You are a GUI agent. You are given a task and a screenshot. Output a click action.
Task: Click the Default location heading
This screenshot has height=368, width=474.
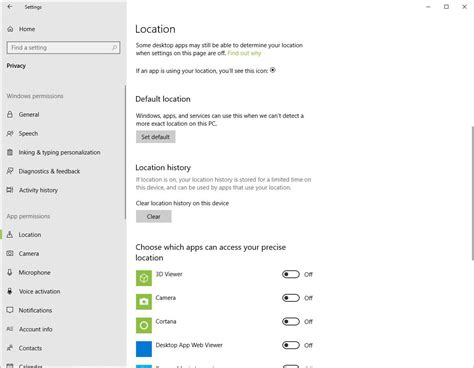(x=163, y=99)
